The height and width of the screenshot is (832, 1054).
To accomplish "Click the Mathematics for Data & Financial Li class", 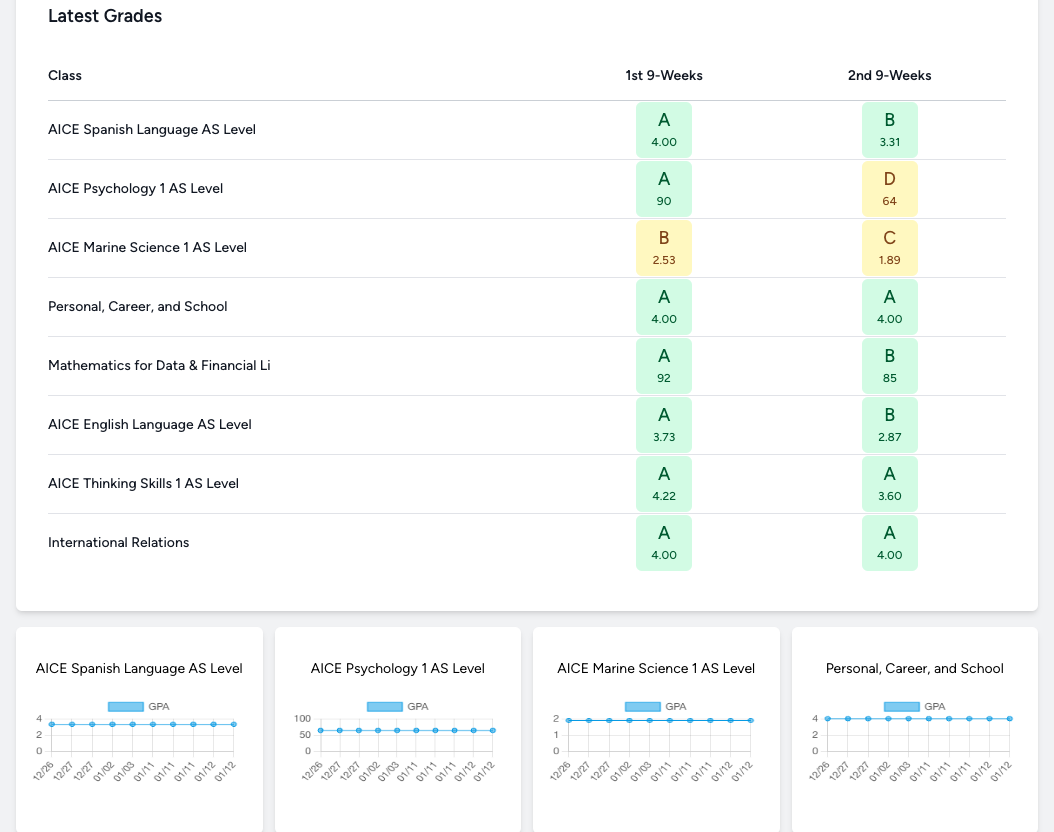I will coord(159,365).
